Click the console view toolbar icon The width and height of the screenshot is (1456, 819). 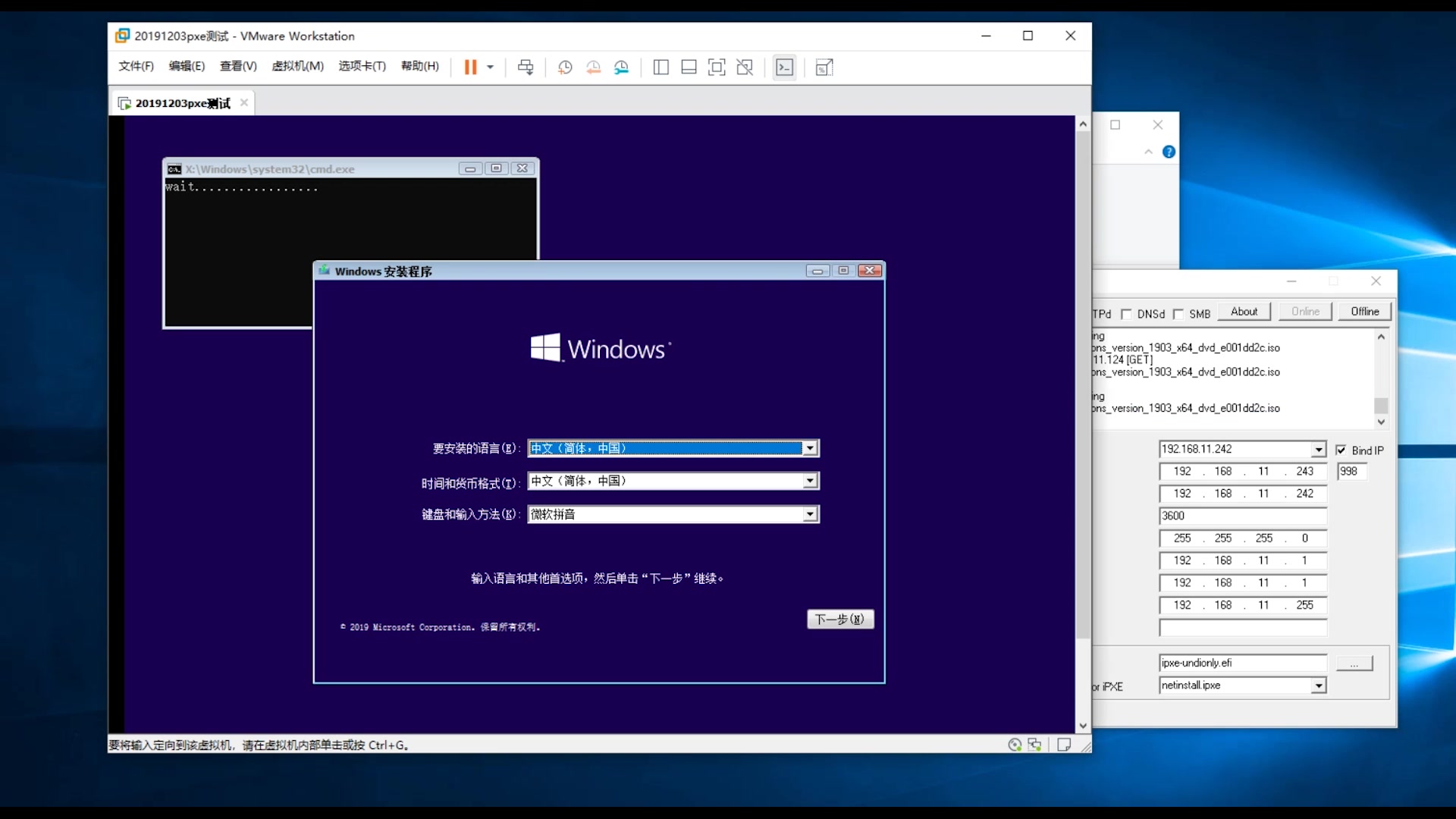tap(785, 67)
